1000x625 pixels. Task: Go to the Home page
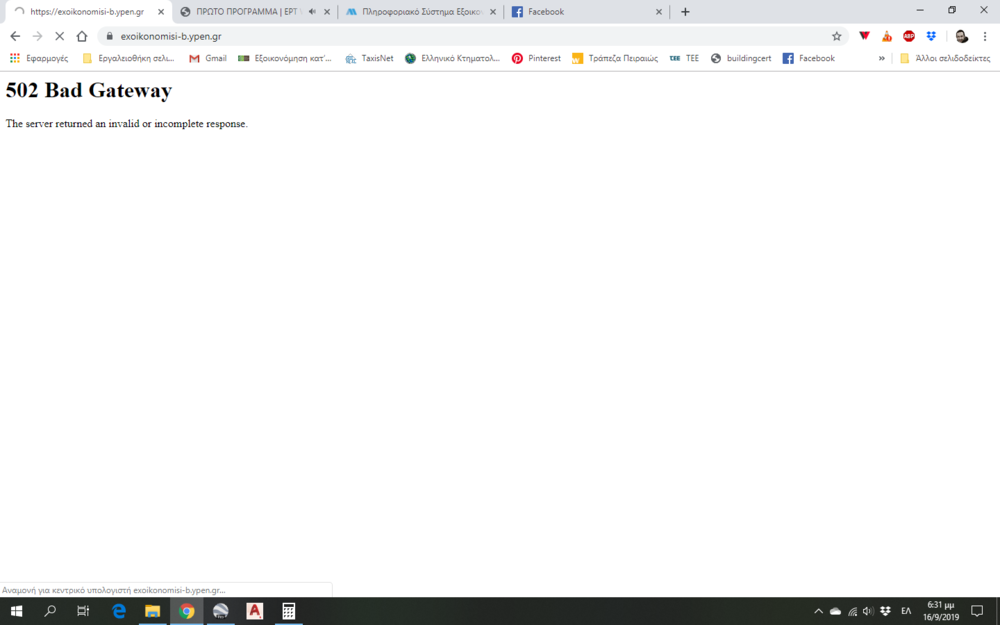[x=82, y=36]
